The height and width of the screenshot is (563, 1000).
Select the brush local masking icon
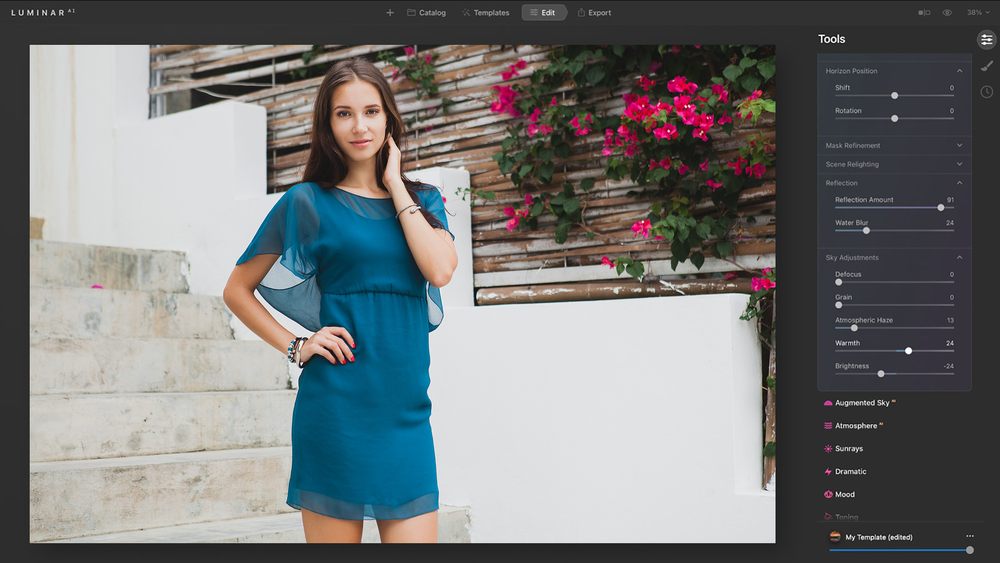point(987,66)
